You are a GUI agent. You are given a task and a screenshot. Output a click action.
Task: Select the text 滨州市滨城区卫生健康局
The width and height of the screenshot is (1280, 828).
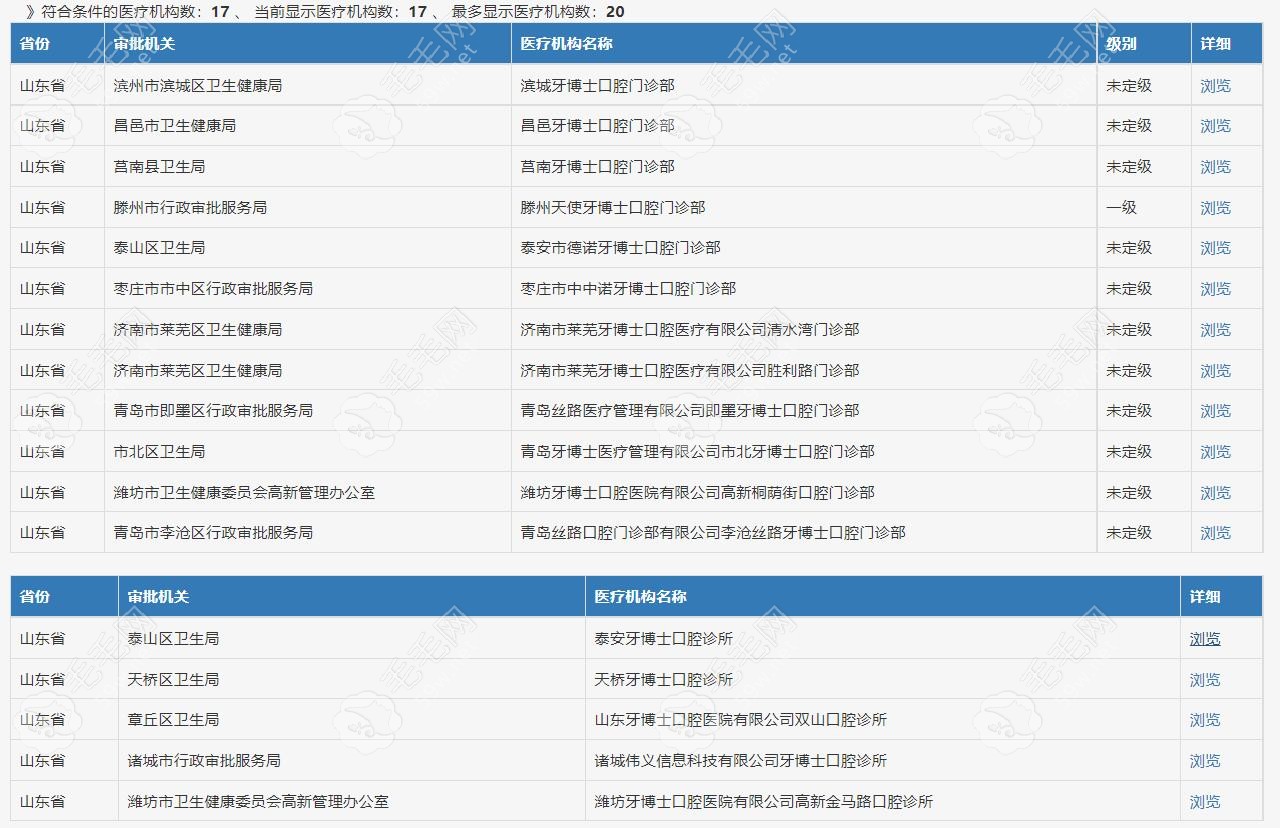coord(198,86)
